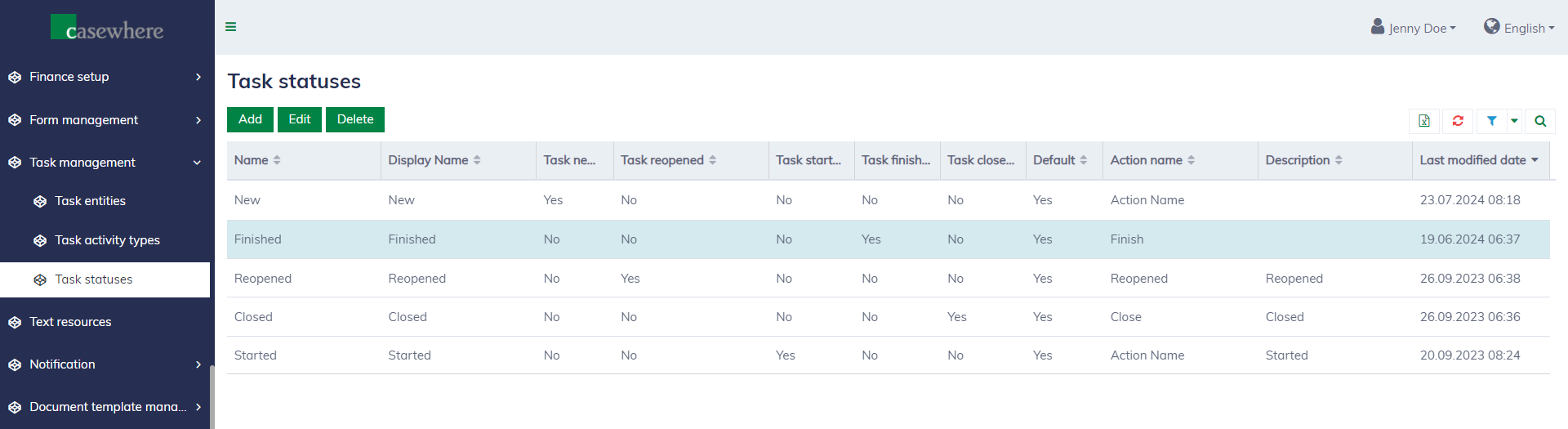Open Task entities in sidebar
The height and width of the screenshot is (429, 1568).
point(90,201)
